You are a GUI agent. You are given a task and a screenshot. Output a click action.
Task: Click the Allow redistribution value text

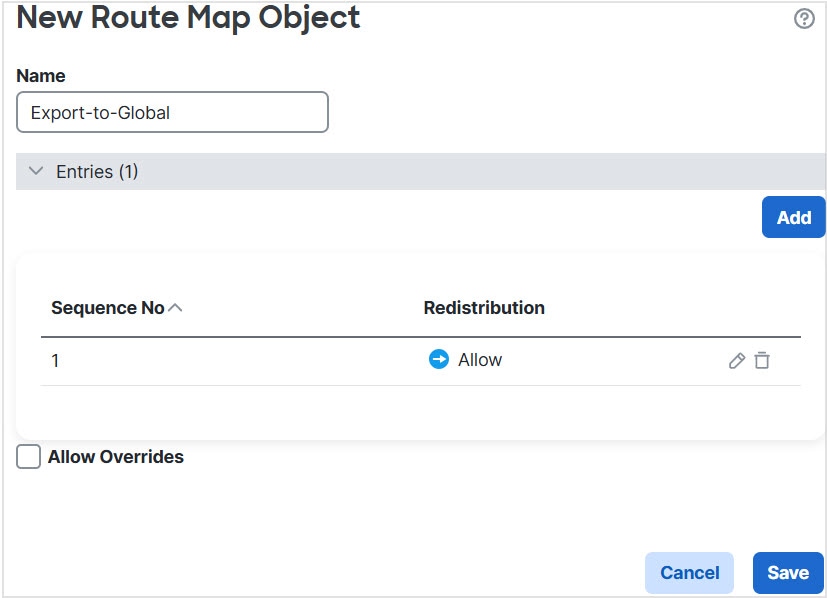click(x=480, y=360)
